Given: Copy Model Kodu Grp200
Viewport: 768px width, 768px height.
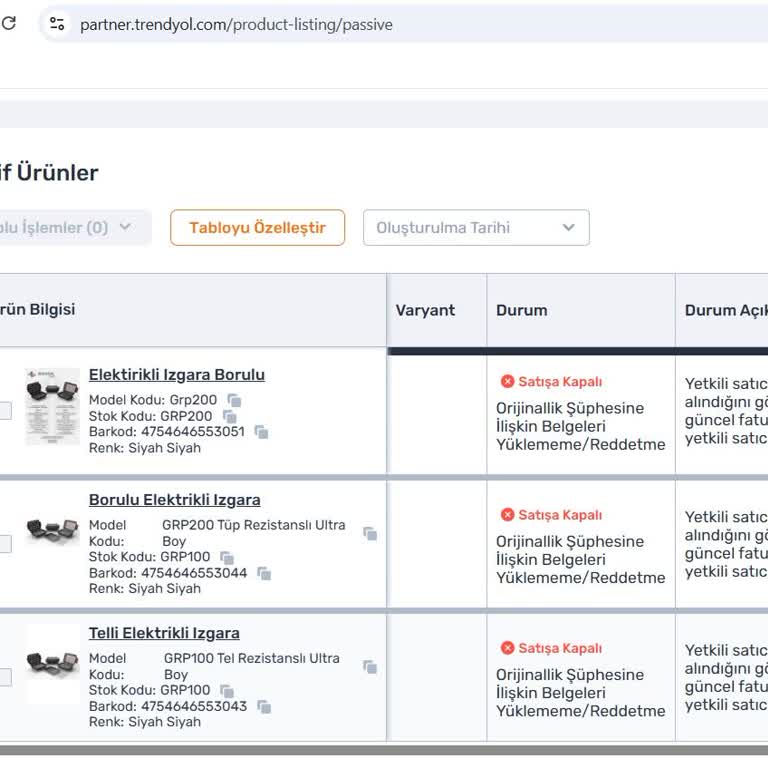Looking at the screenshot, I should [235, 401].
